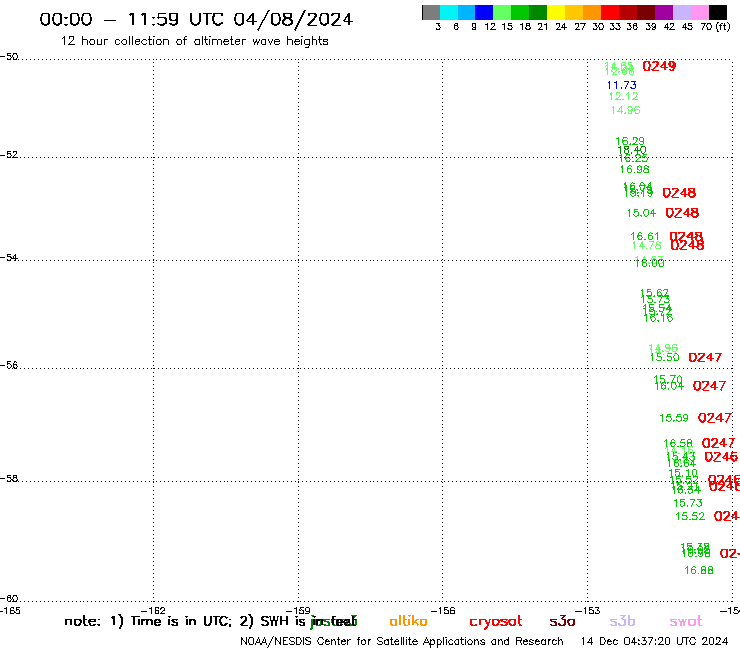
Task: Click the 0247 time beside 16.58
Action: (718, 443)
